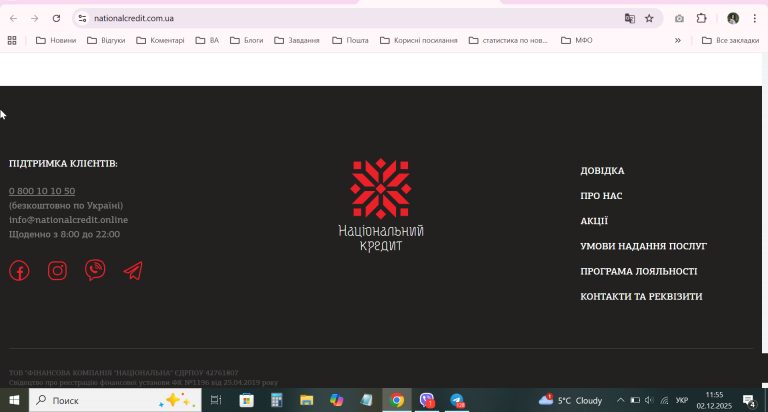Expand hidden bookmarks with double chevron
Image resolution: width=768 pixels, height=412 pixels.
(678, 40)
